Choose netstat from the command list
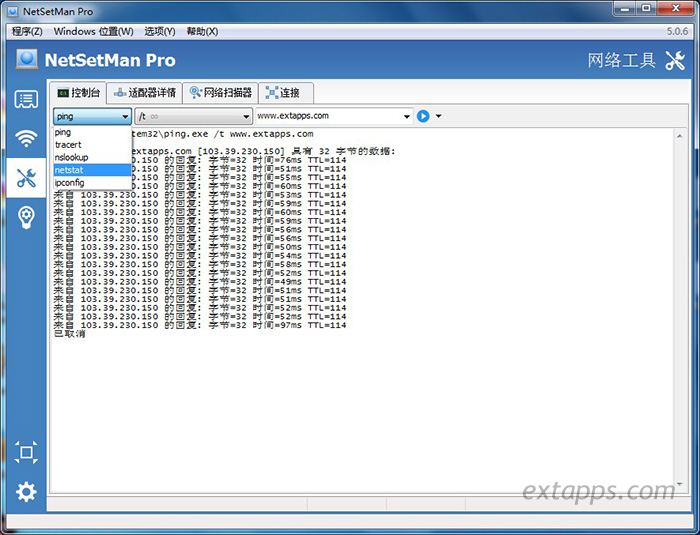Image resolution: width=700 pixels, height=535 pixels. (x=92, y=170)
